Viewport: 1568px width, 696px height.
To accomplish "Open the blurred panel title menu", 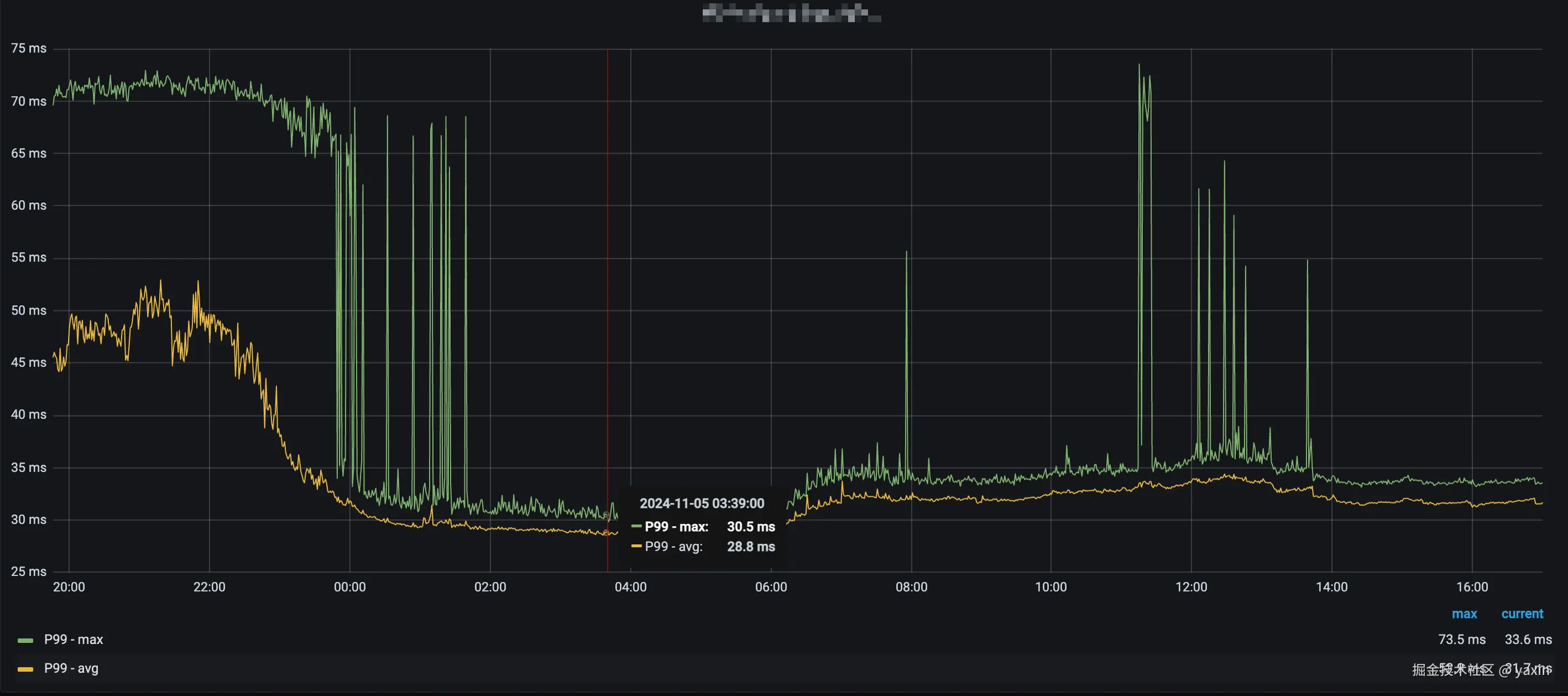I will click(791, 13).
